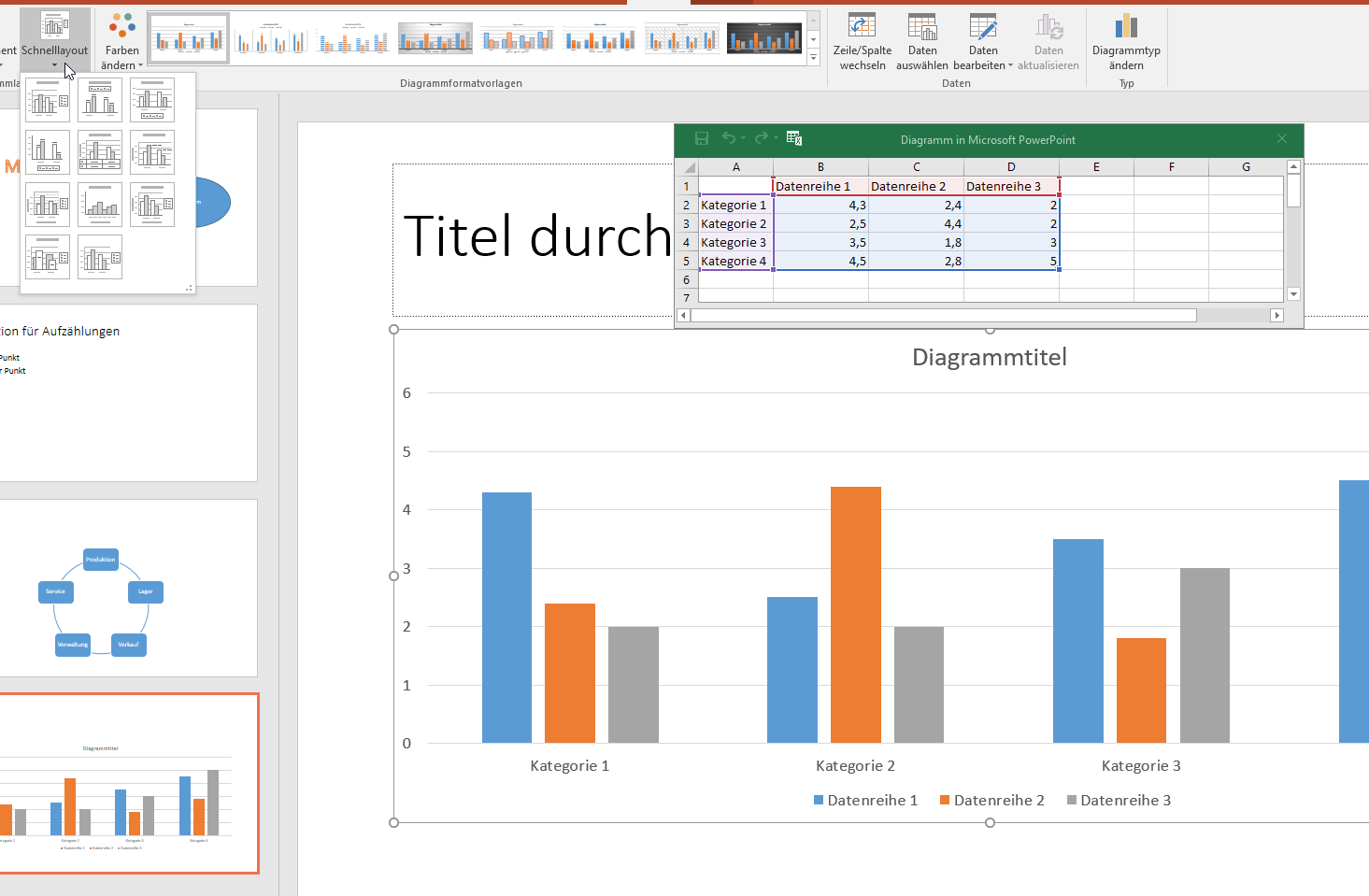Open the selected slide thumbnail with the chart
Screen dimensions: 1369x896
tap(128, 783)
